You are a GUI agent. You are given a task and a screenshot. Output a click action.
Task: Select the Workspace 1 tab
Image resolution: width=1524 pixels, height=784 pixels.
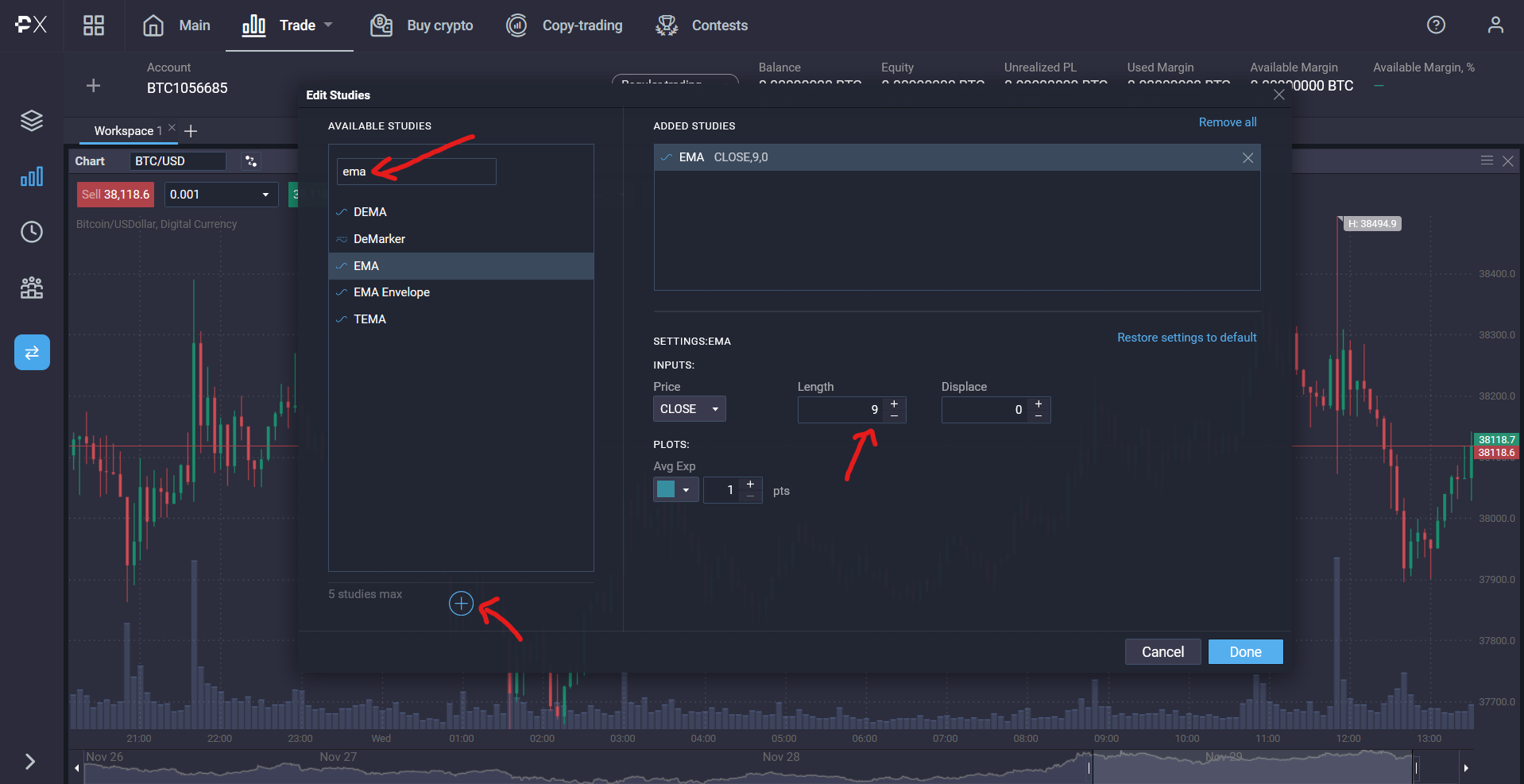pos(127,130)
